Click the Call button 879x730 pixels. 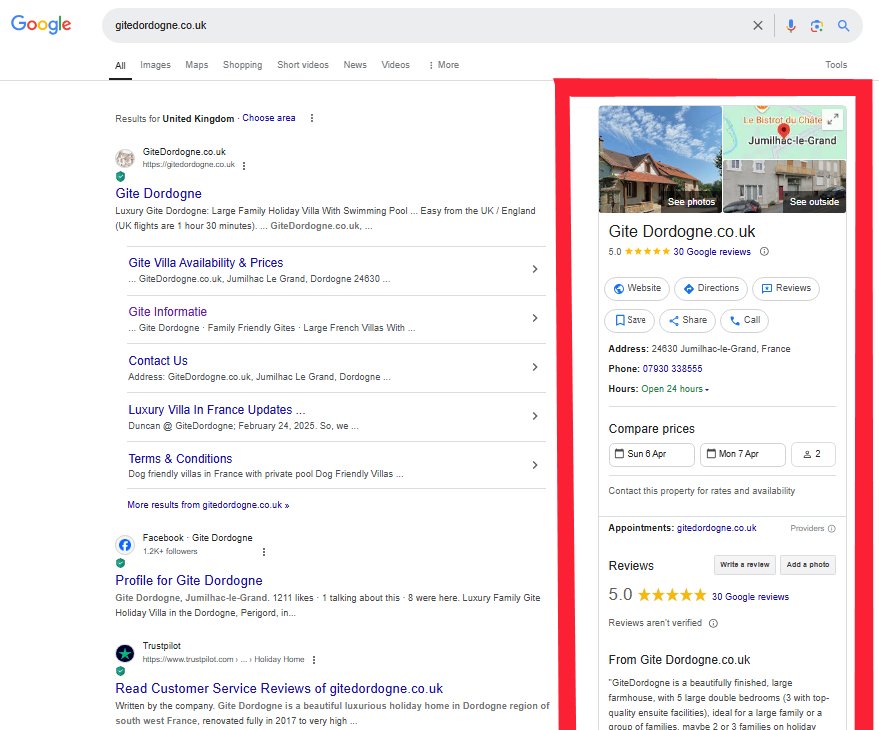pyautogui.click(x=744, y=320)
